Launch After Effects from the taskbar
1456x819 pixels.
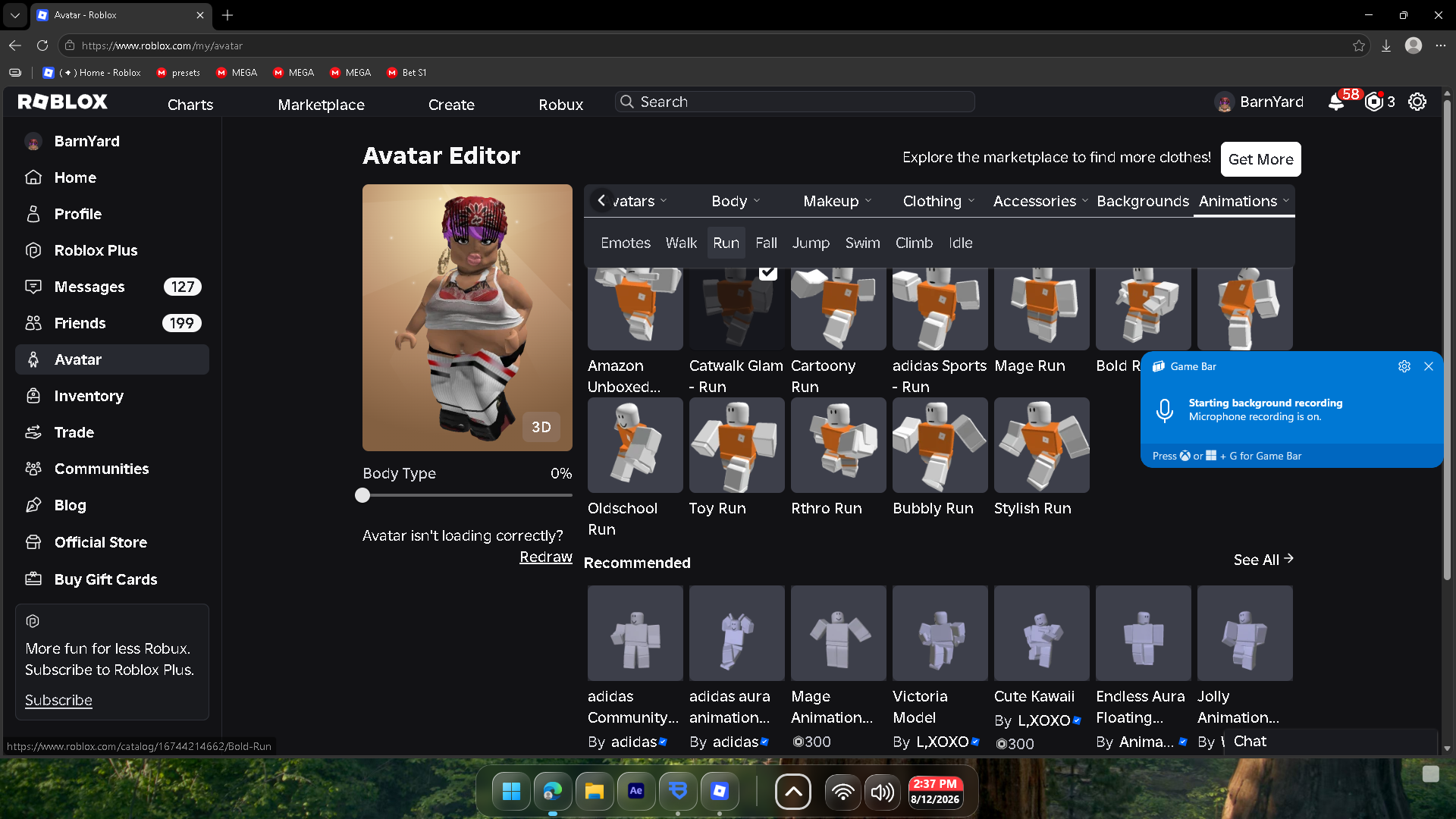(x=636, y=792)
